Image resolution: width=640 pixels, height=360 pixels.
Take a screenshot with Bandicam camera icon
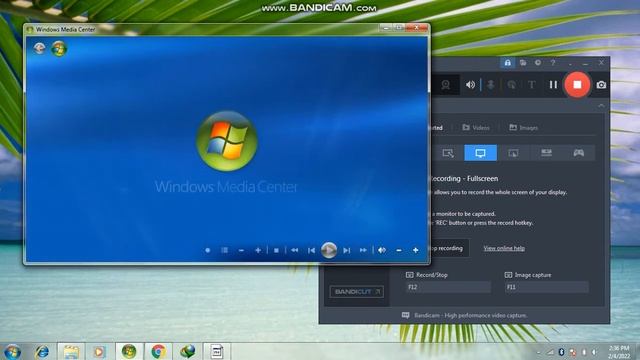coord(601,85)
